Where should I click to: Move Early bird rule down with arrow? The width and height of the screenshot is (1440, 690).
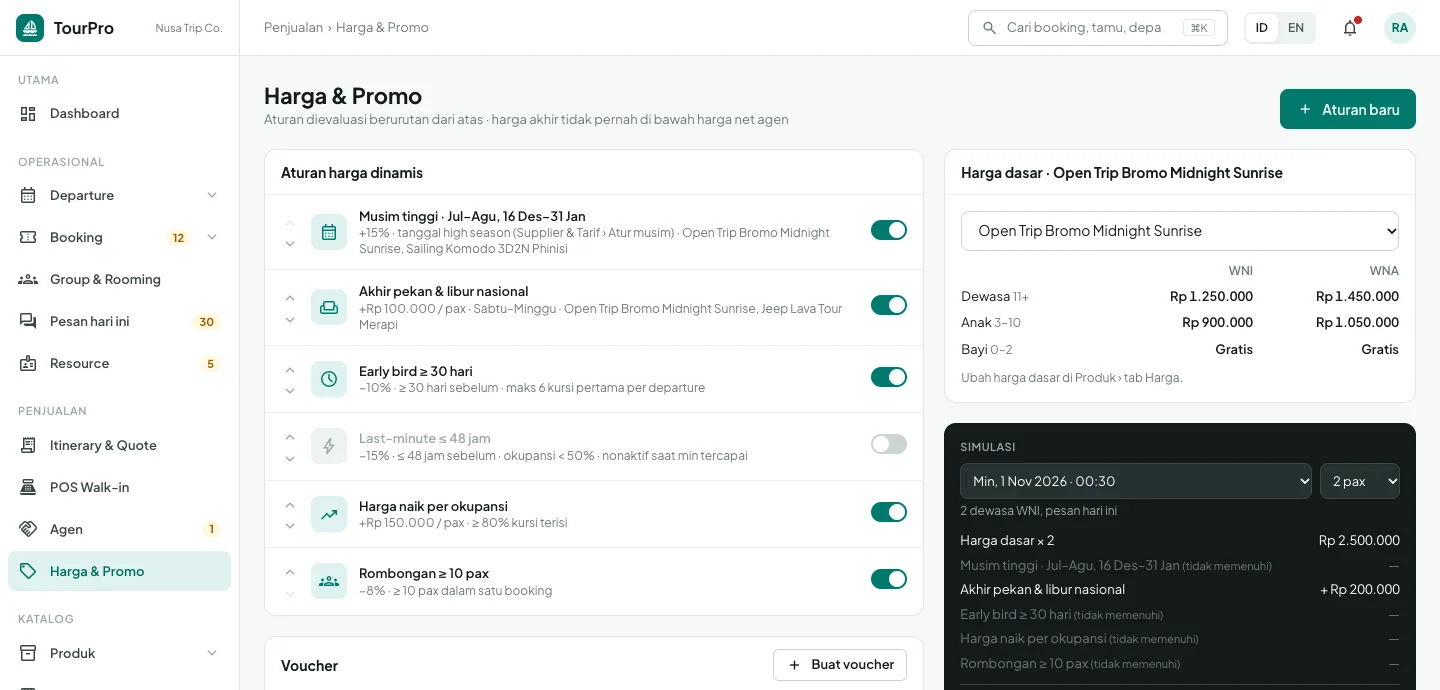[x=290, y=391]
